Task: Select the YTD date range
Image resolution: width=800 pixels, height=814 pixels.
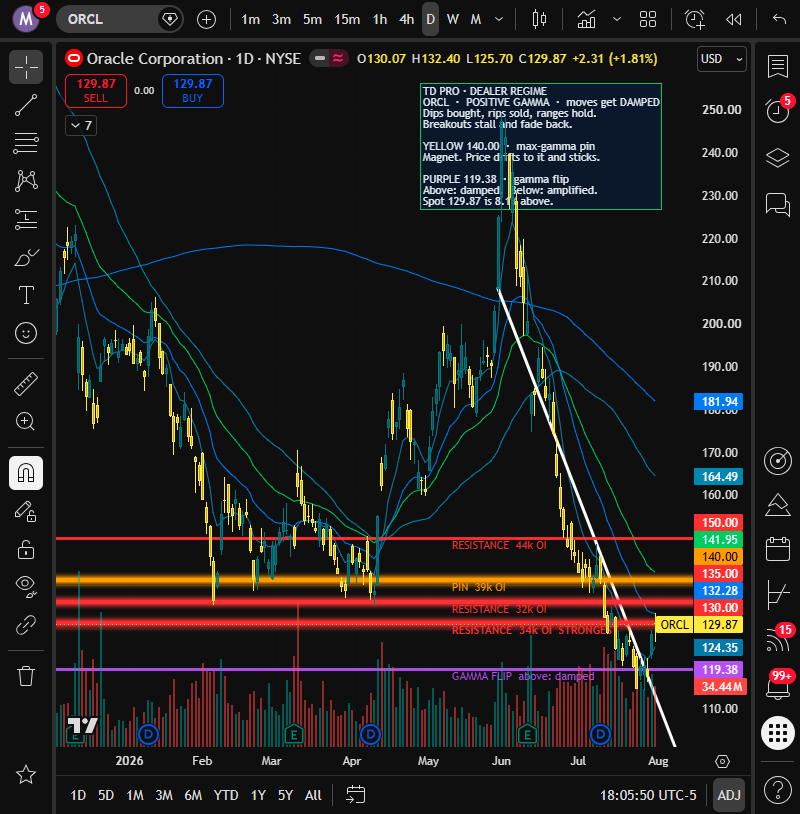Action: (226, 795)
